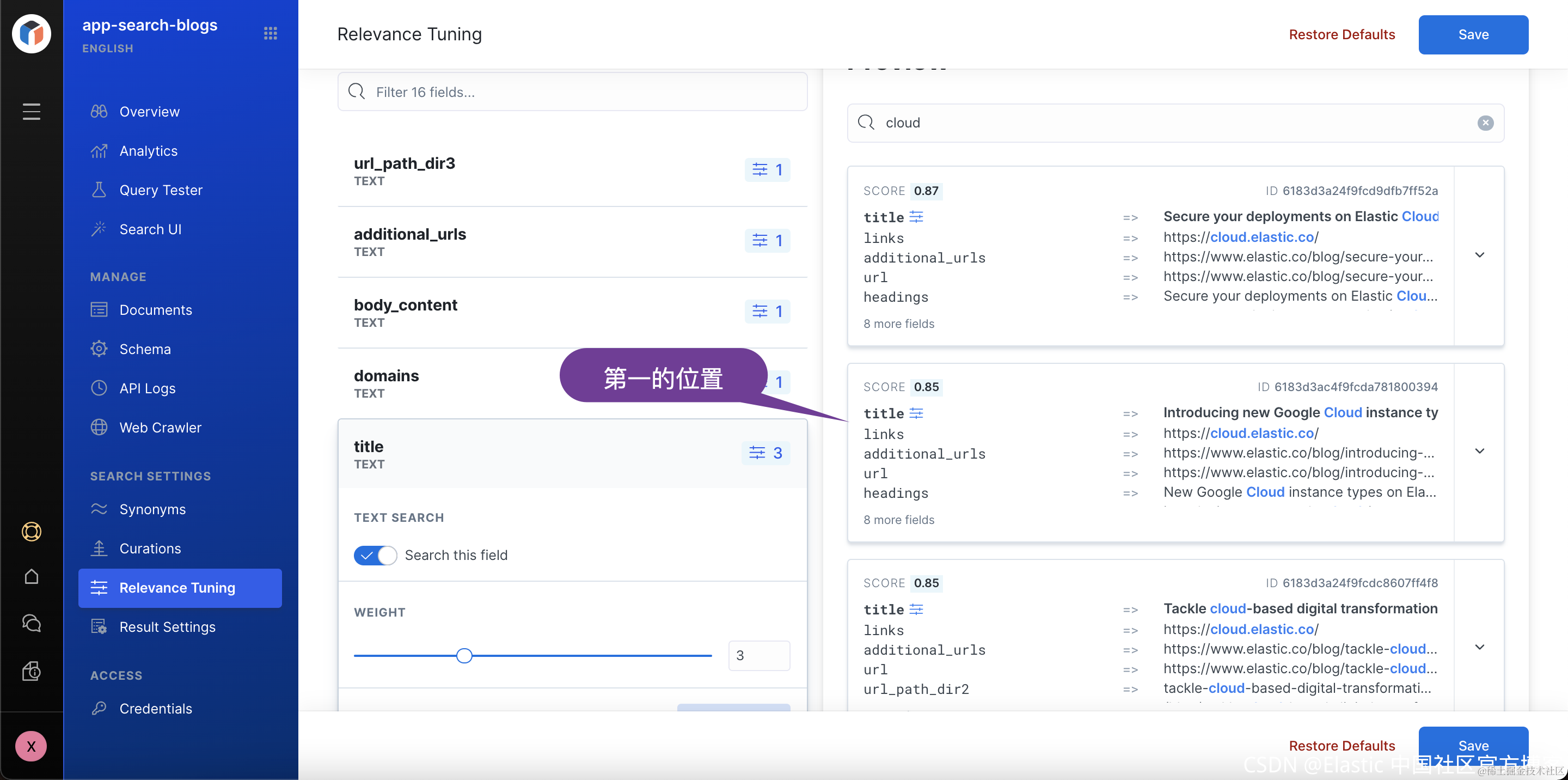This screenshot has height=780, width=1568.
Task: Open the chat bubbles icon
Action: (31, 623)
